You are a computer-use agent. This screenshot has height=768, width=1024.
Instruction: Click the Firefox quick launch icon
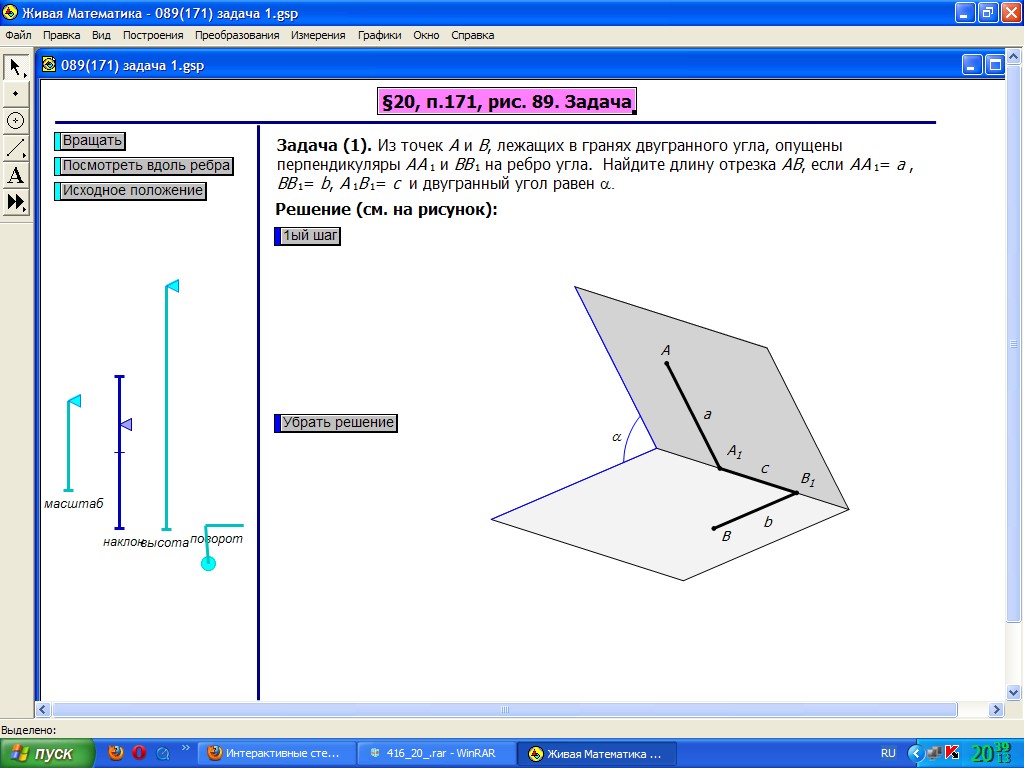click(116, 753)
